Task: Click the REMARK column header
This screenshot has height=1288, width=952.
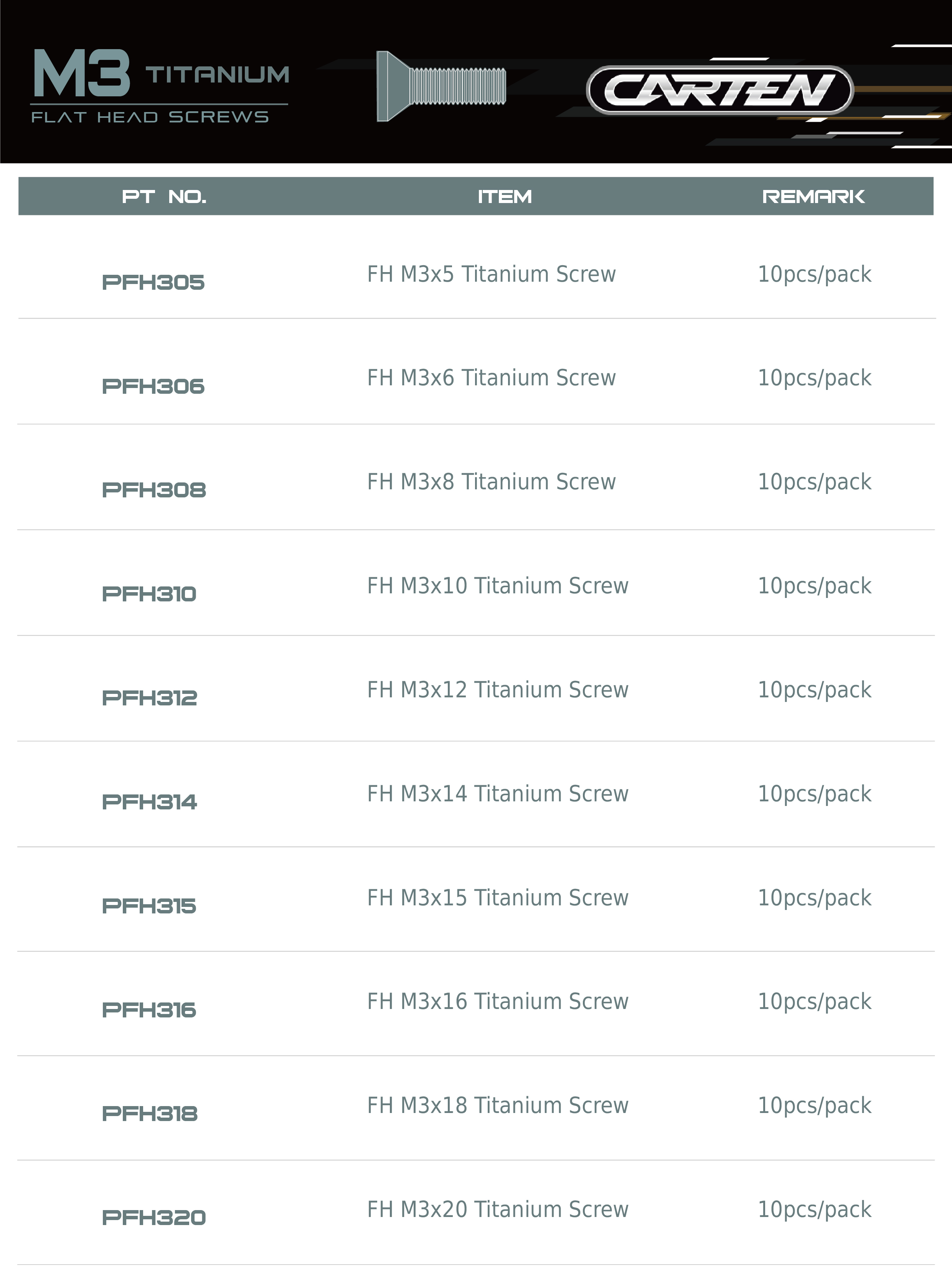Action: (813, 197)
